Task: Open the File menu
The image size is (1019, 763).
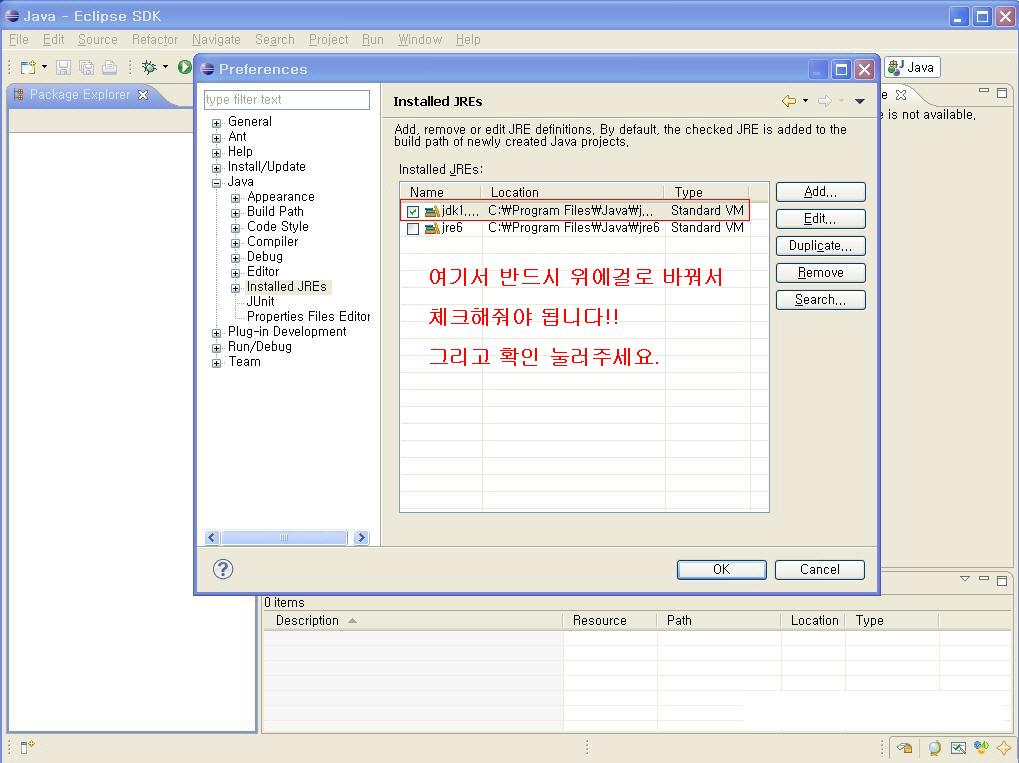Action: 18,40
